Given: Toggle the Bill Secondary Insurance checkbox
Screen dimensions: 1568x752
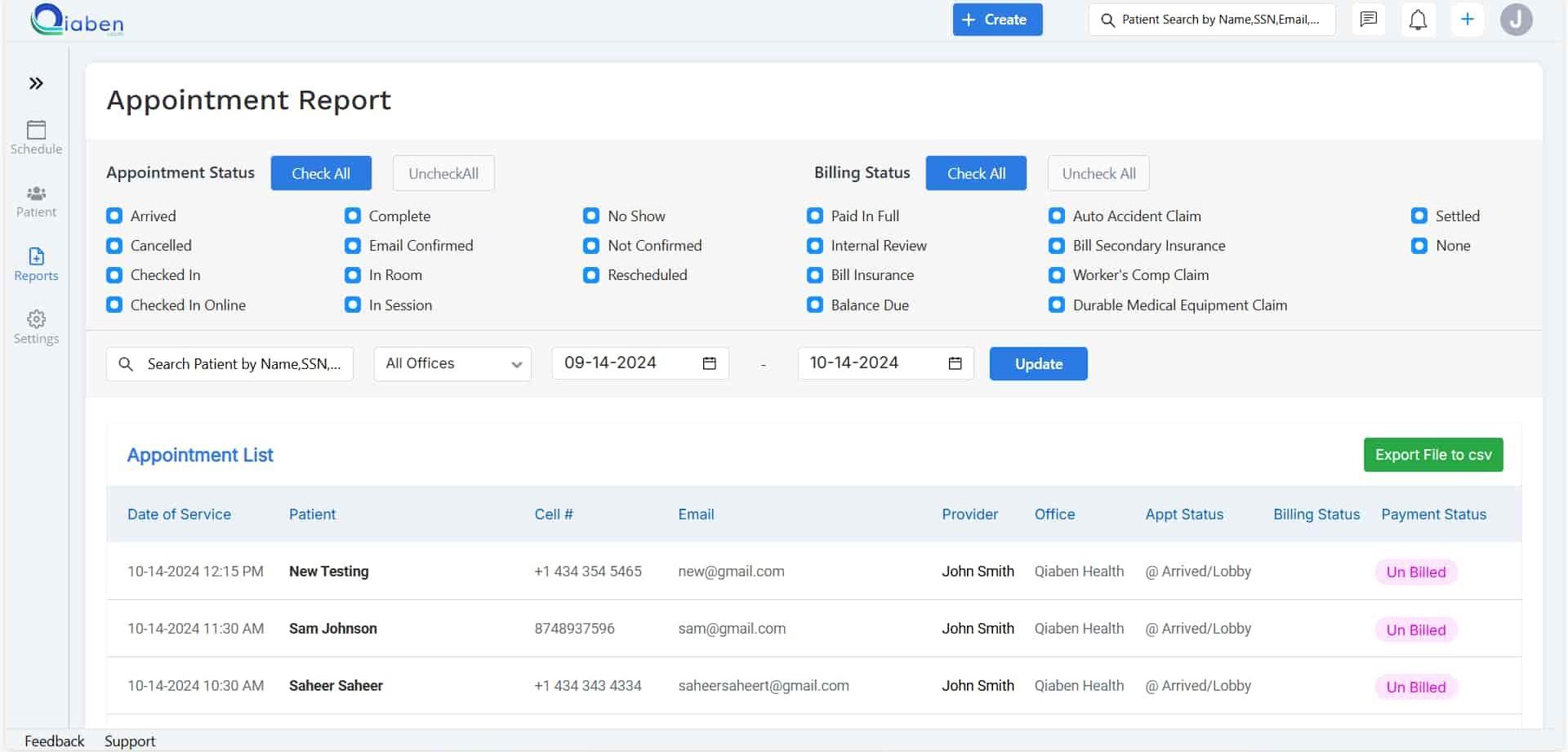Looking at the screenshot, I should coord(1057,245).
